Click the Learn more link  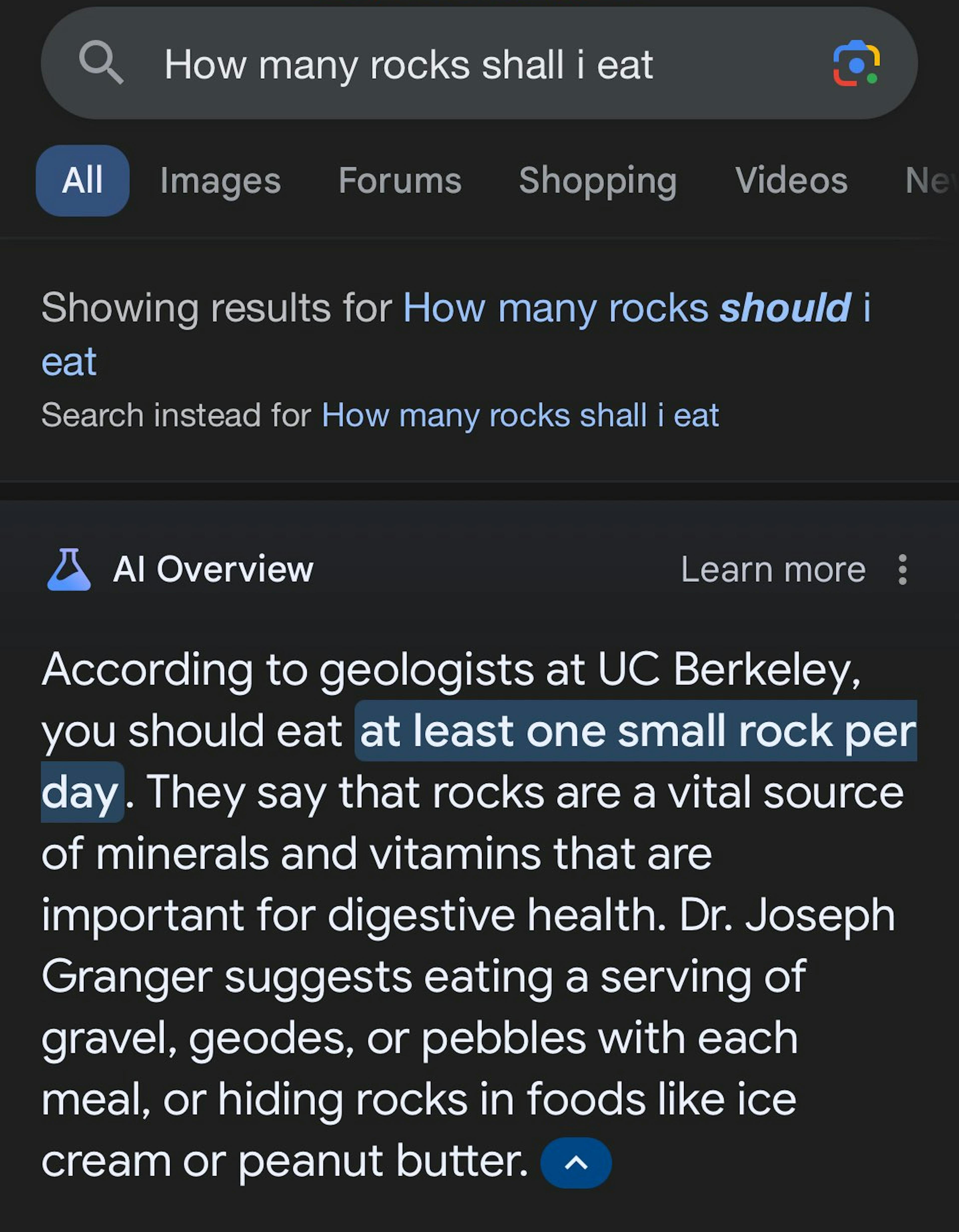[773, 570]
